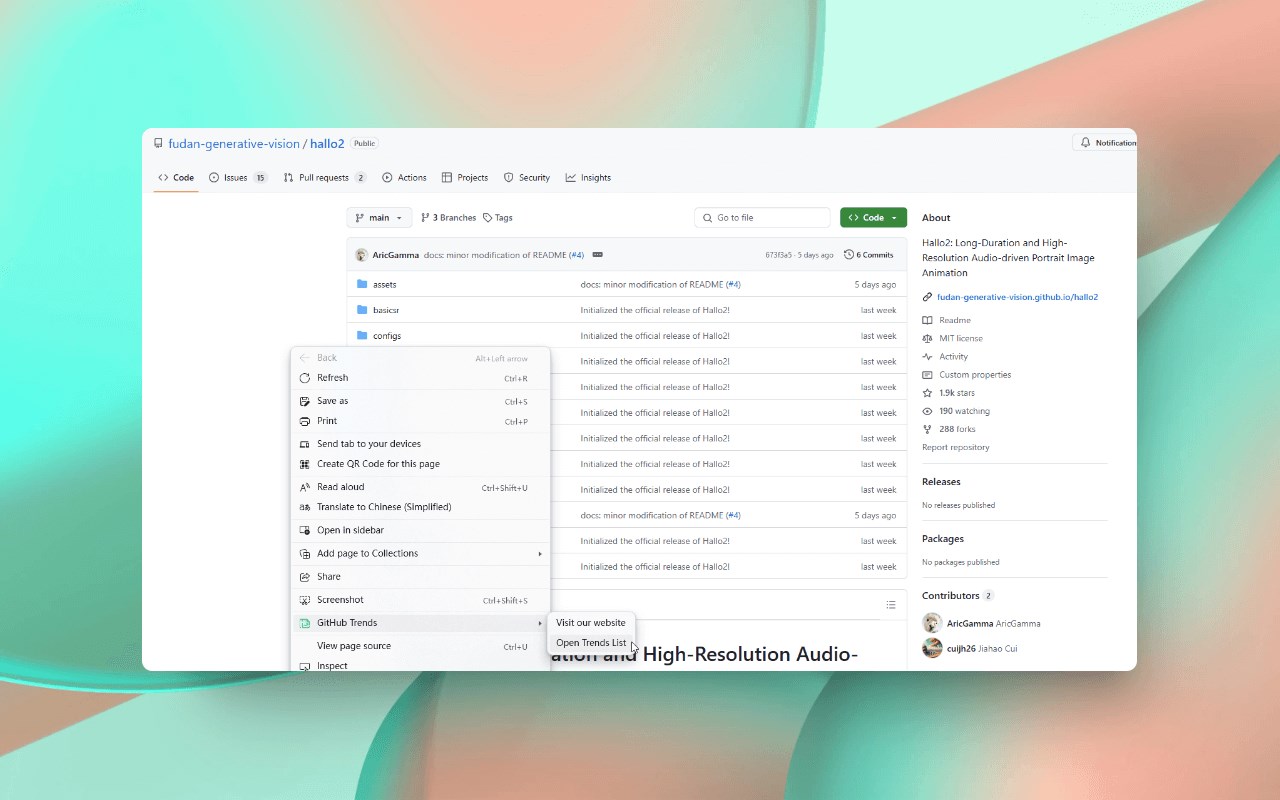Open the green Code dropdown button

873,218
